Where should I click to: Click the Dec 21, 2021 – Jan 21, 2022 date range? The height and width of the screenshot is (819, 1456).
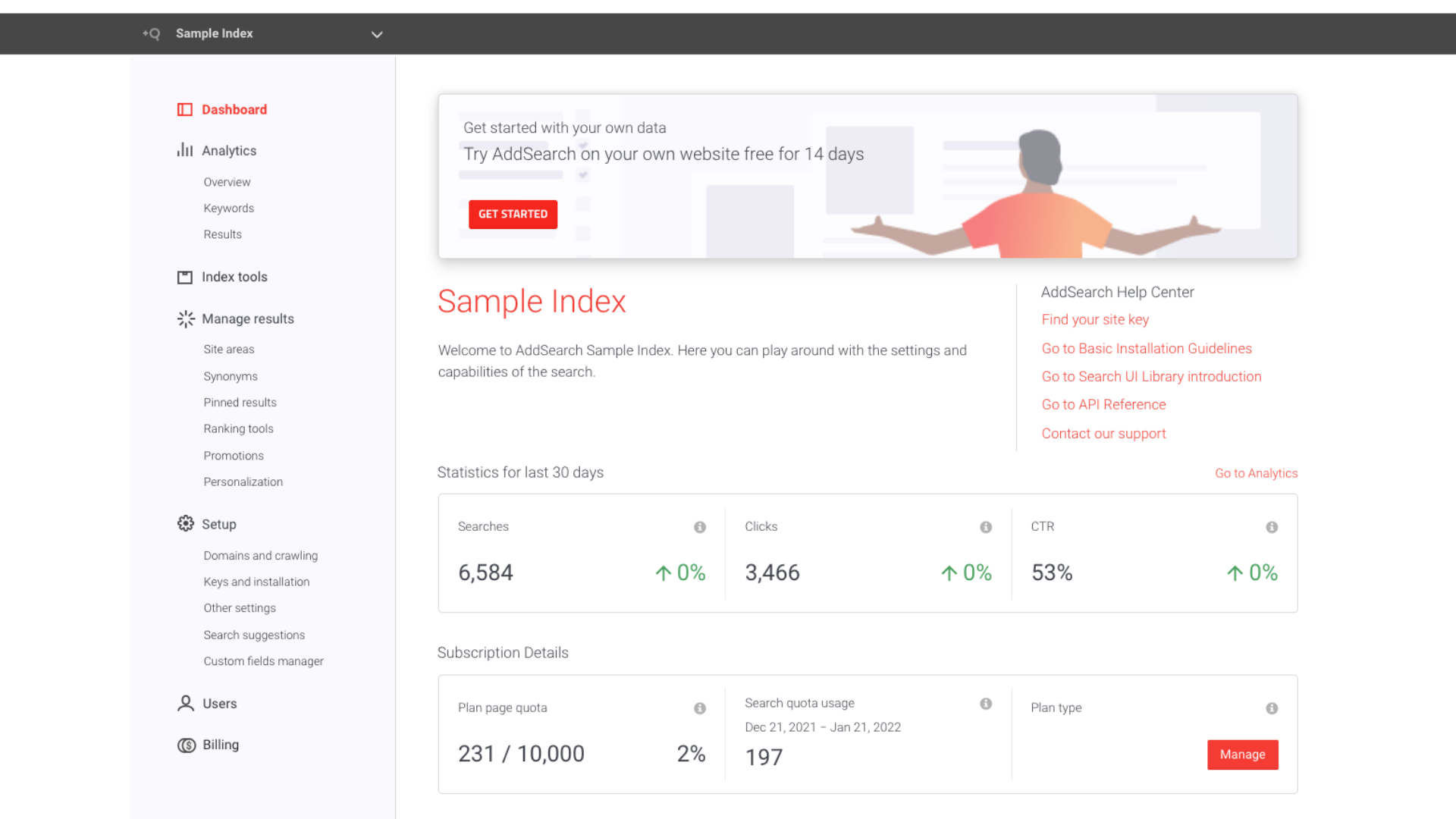click(823, 727)
